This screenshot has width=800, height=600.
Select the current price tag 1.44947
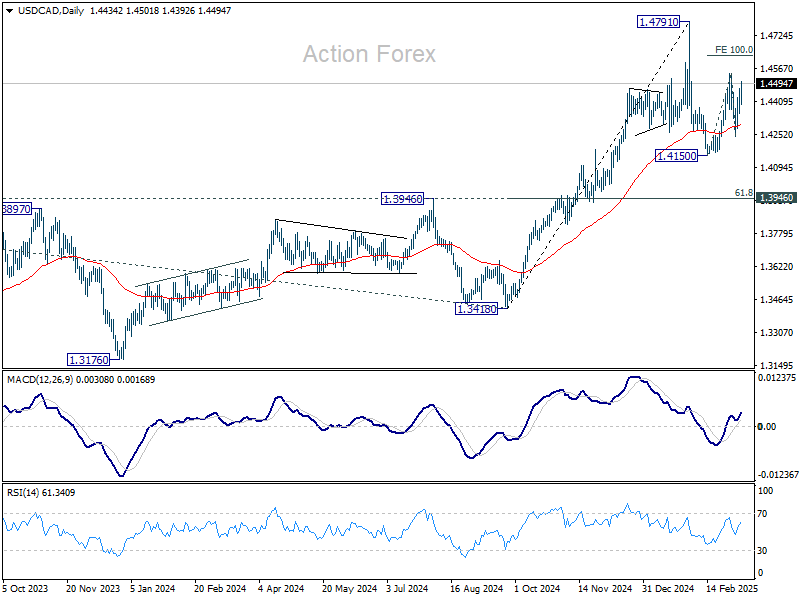777,84
